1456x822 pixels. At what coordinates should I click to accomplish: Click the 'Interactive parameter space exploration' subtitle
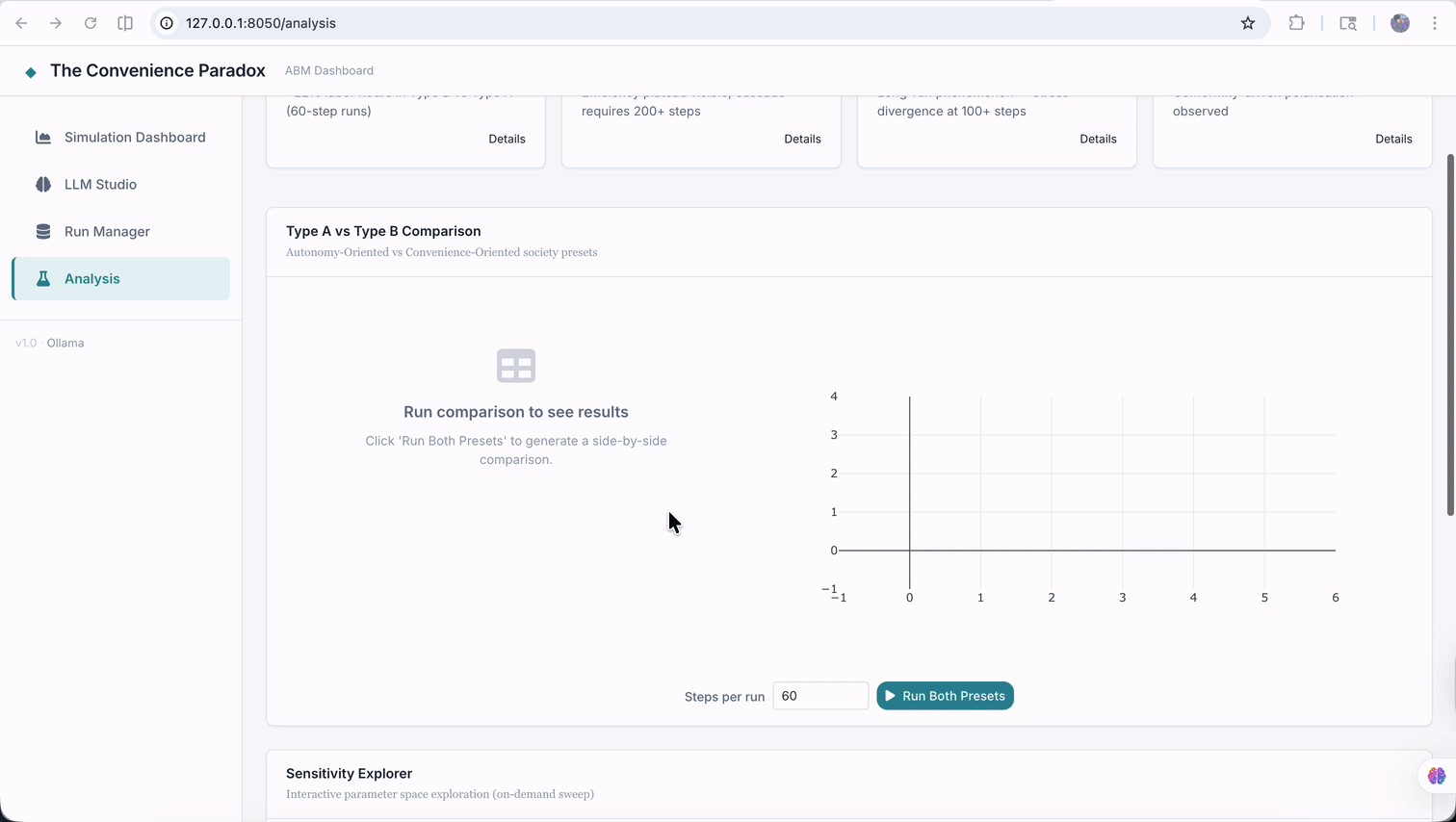(x=440, y=794)
